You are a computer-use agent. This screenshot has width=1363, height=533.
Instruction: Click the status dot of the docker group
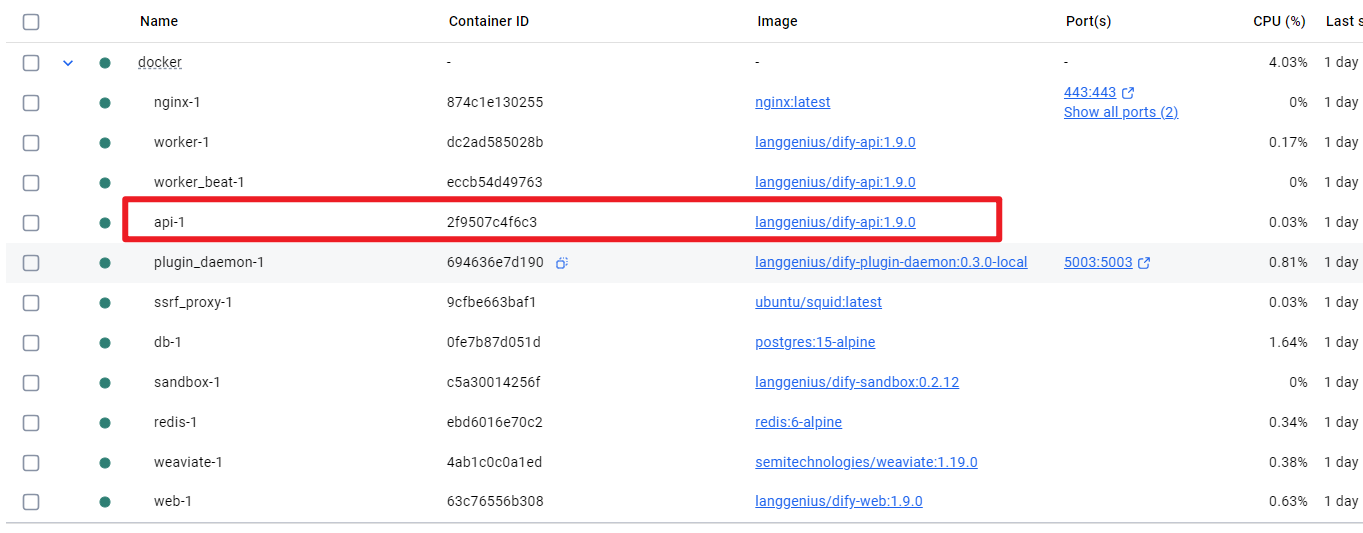[x=105, y=63]
